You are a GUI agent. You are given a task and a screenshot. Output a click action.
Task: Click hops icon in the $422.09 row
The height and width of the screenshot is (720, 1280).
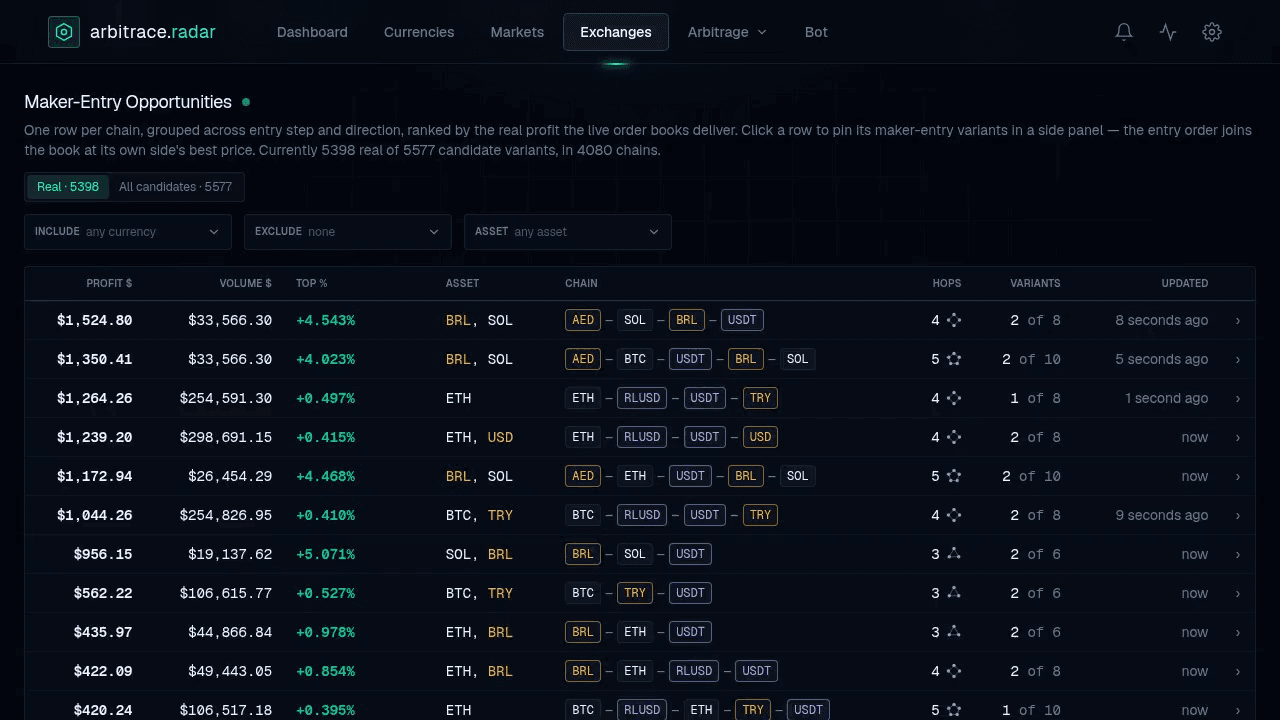coord(954,671)
